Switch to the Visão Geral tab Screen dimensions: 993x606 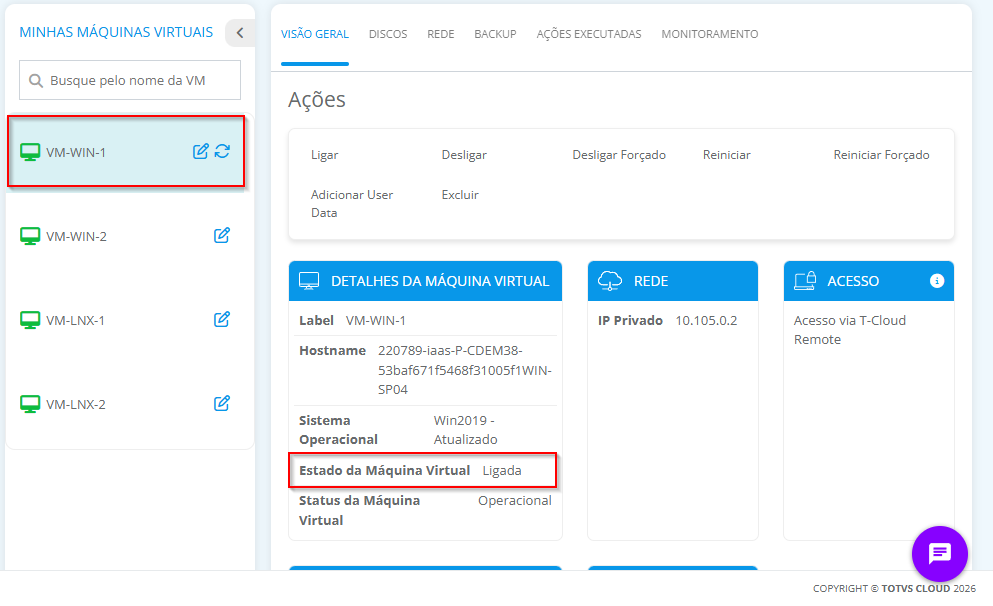(x=315, y=34)
